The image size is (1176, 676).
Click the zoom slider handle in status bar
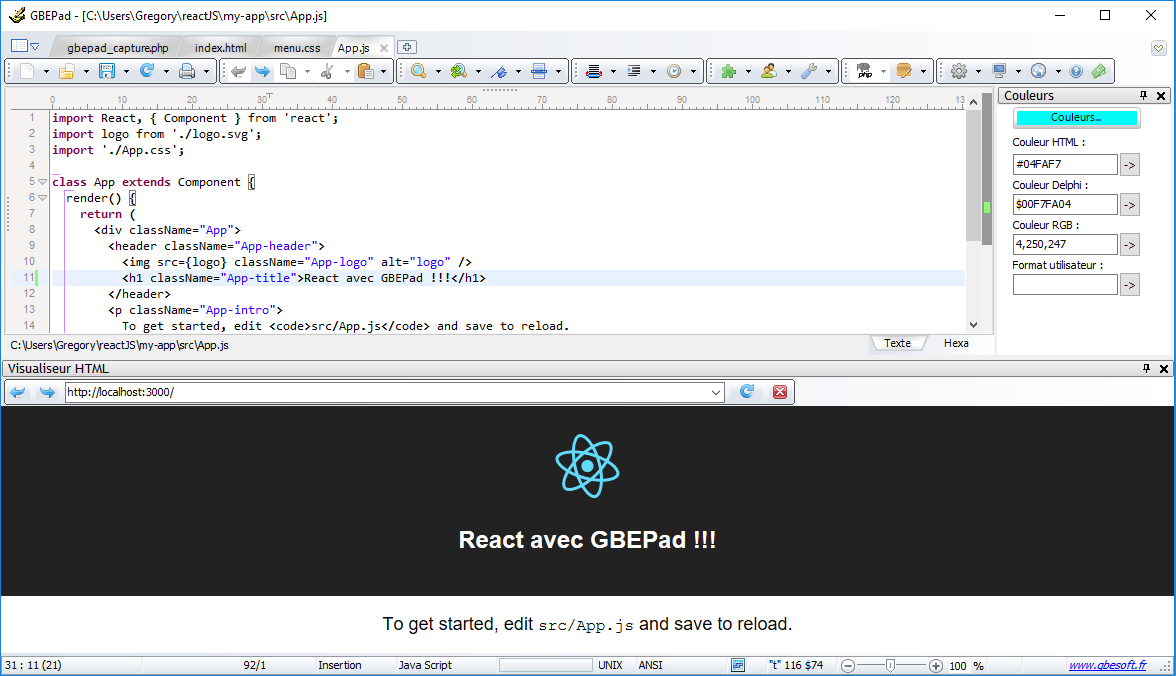pyautogui.click(x=890, y=665)
